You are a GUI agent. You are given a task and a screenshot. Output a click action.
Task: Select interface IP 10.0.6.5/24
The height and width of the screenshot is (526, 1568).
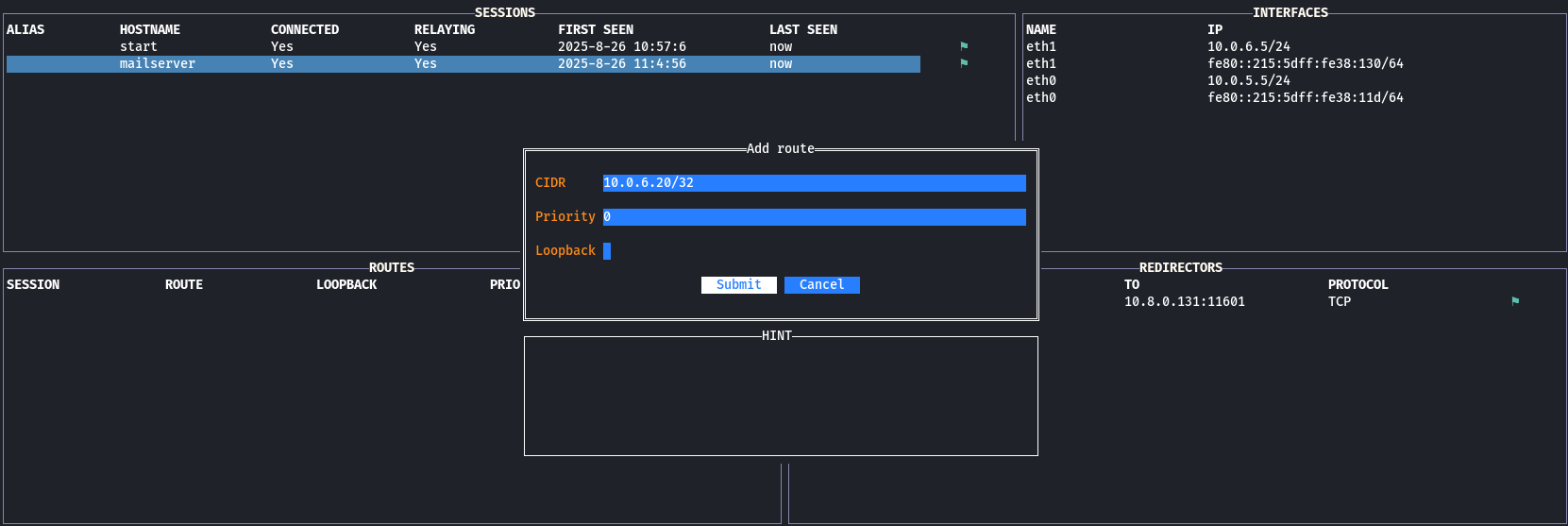(1249, 46)
